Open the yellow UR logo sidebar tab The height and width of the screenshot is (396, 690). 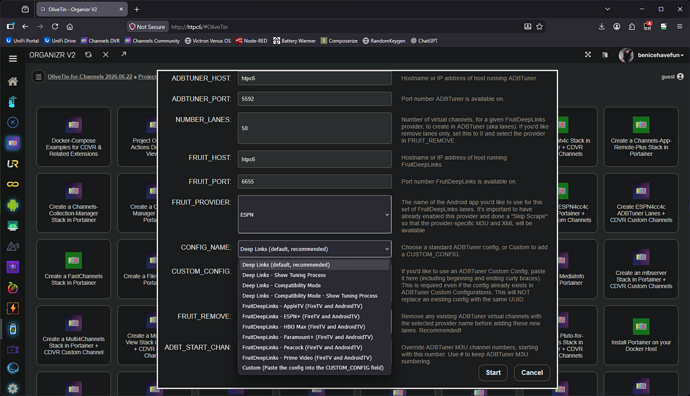pyautogui.click(x=13, y=164)
